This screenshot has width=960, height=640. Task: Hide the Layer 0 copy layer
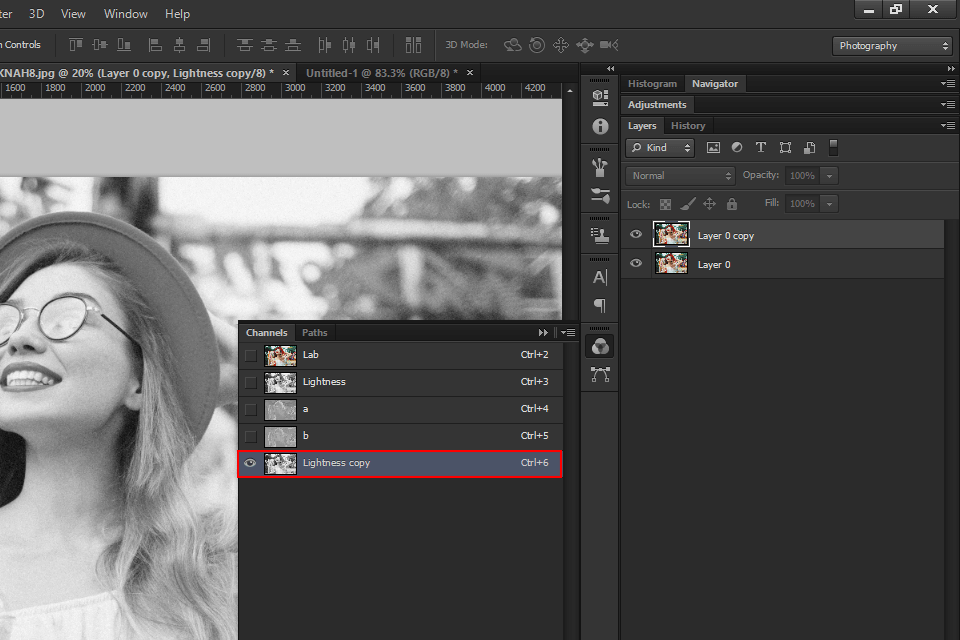(636, 235)
